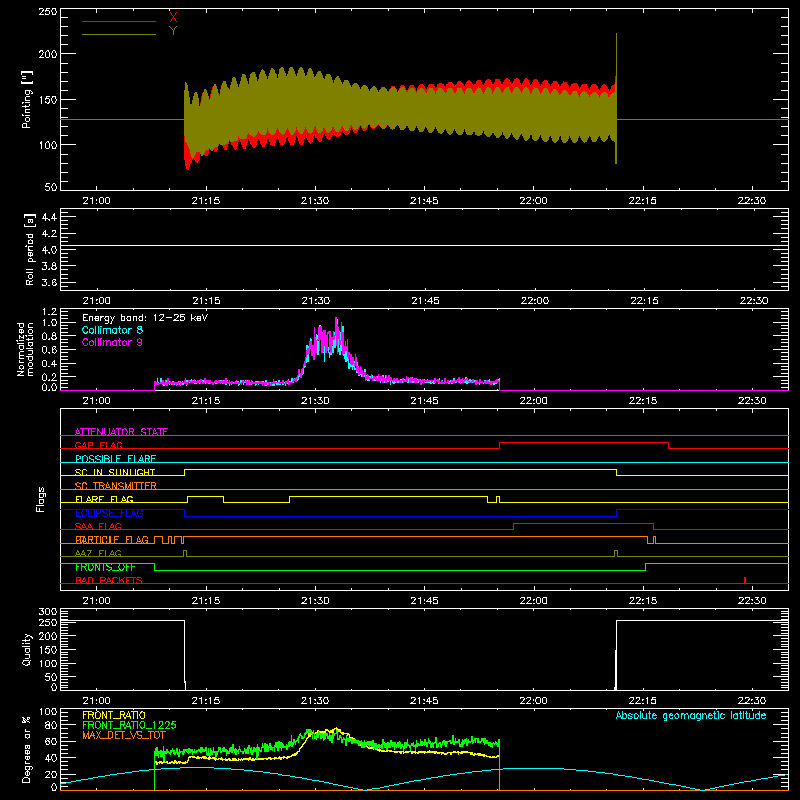Click 'Absolute geomagnetic latitude' cyan label
Viewport: 800px width, 800px height.
(x=691, y=715)
